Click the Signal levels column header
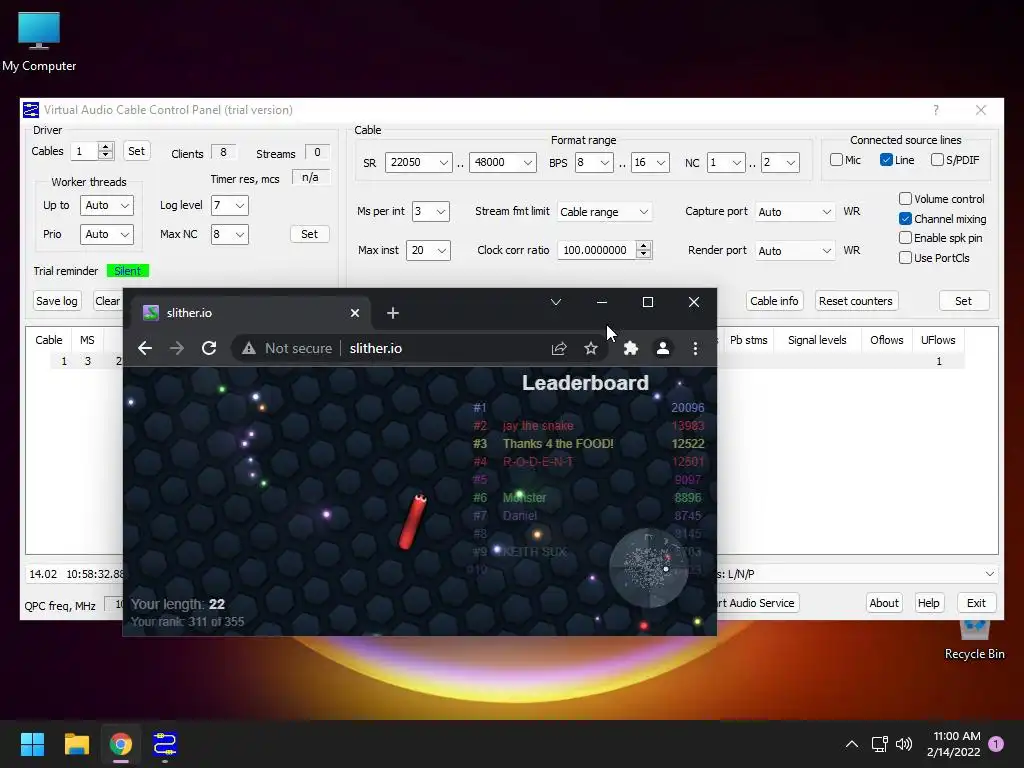This screenshot has width=1024, height=768. 817,340
